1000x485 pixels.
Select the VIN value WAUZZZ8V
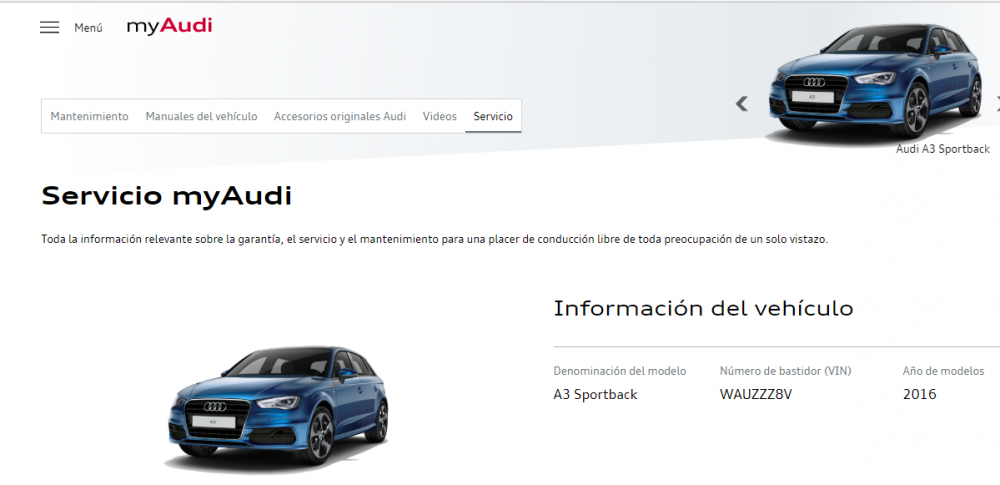[756, 394]
